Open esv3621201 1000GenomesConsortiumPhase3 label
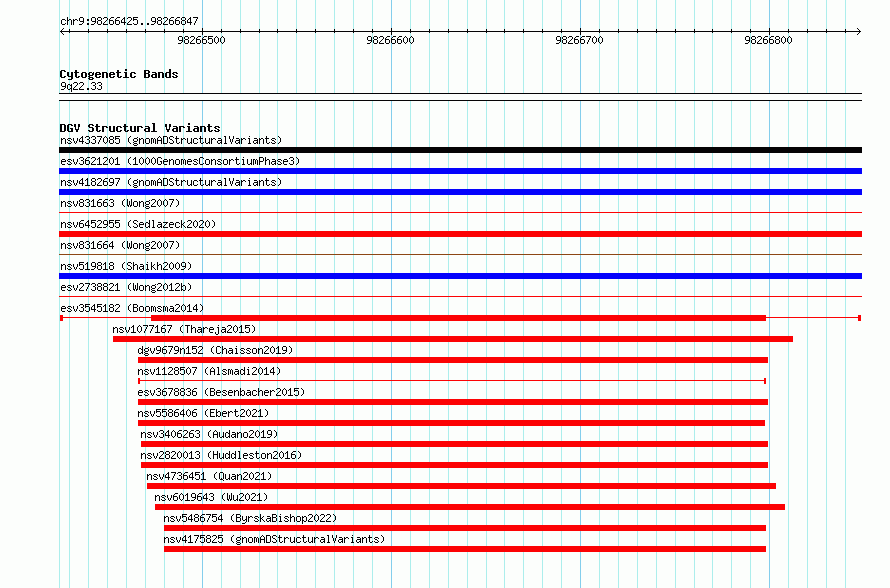 click(180, 161)
